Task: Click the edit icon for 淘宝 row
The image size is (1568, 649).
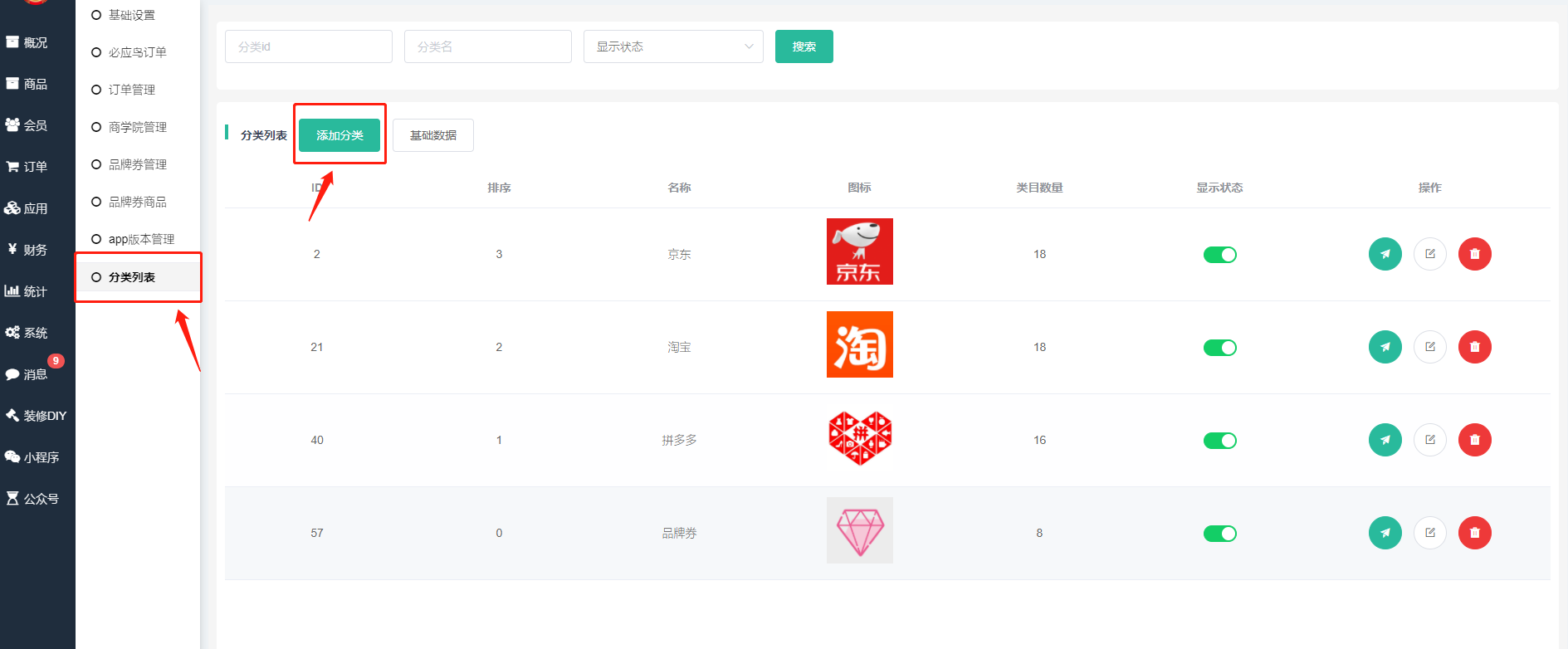Action: click(1429, 347)
